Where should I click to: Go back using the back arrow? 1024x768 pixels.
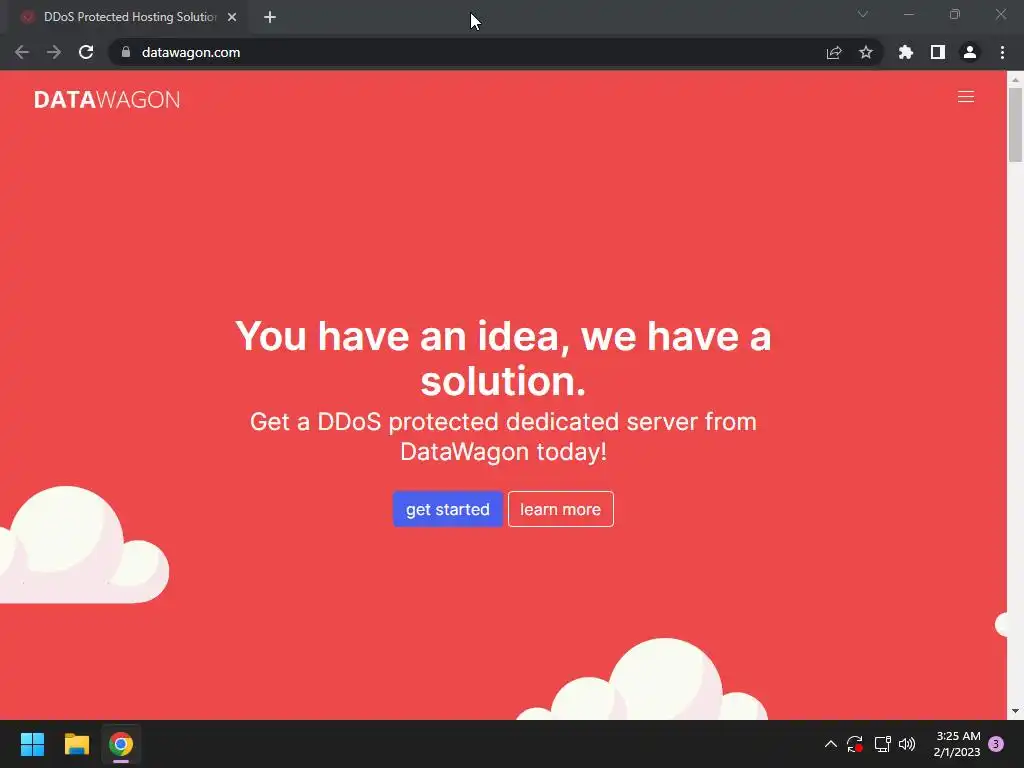coord(22,52)
